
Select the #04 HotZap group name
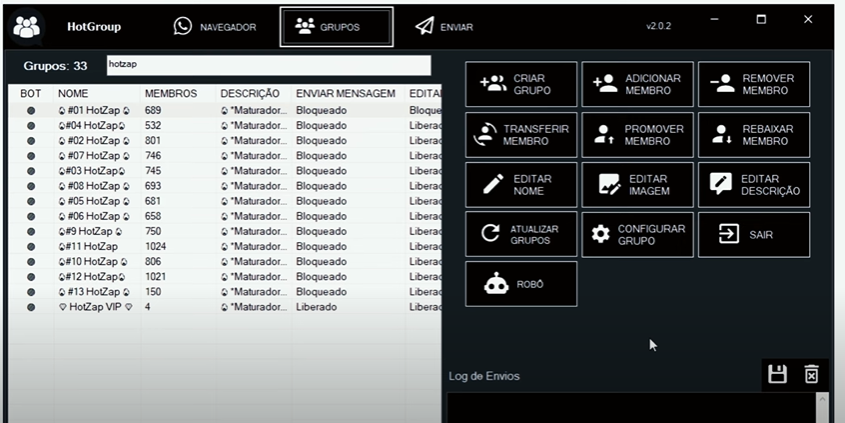[92, 126]
